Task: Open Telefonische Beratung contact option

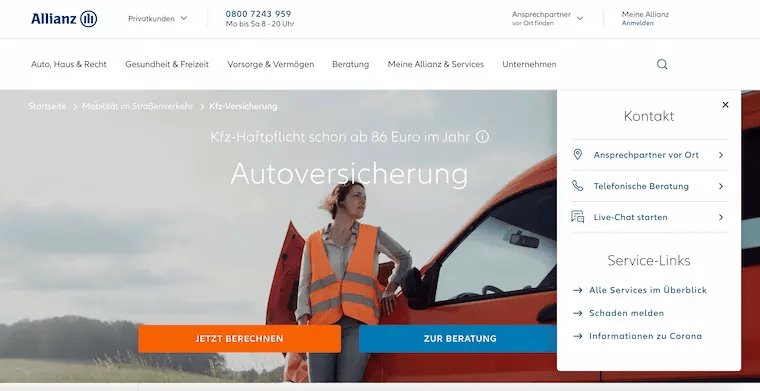Action: click(649, 186)
